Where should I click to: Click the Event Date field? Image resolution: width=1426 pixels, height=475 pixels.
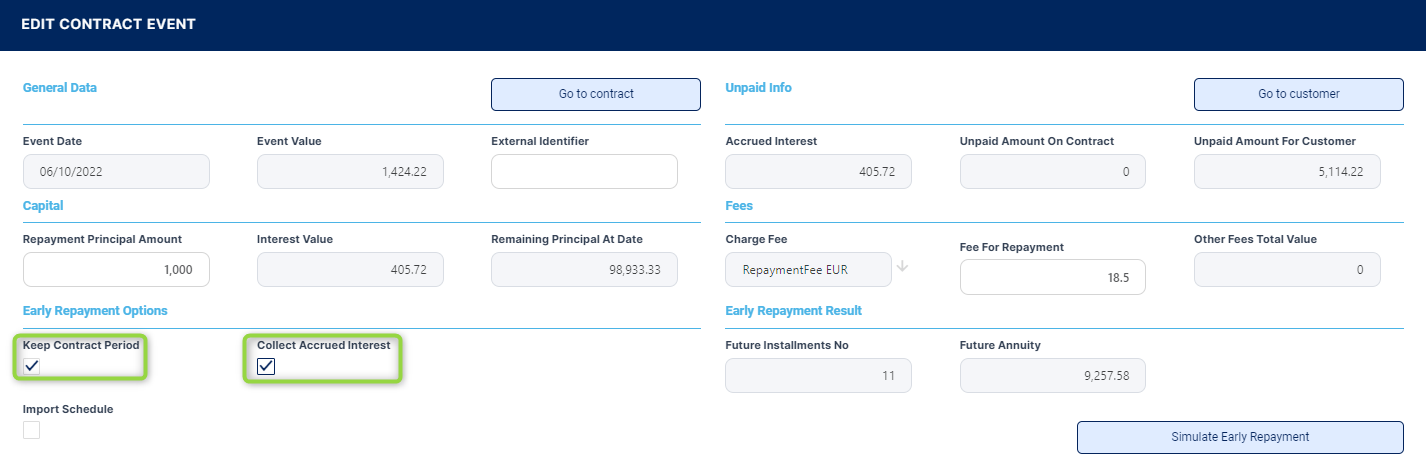(116, 172)
